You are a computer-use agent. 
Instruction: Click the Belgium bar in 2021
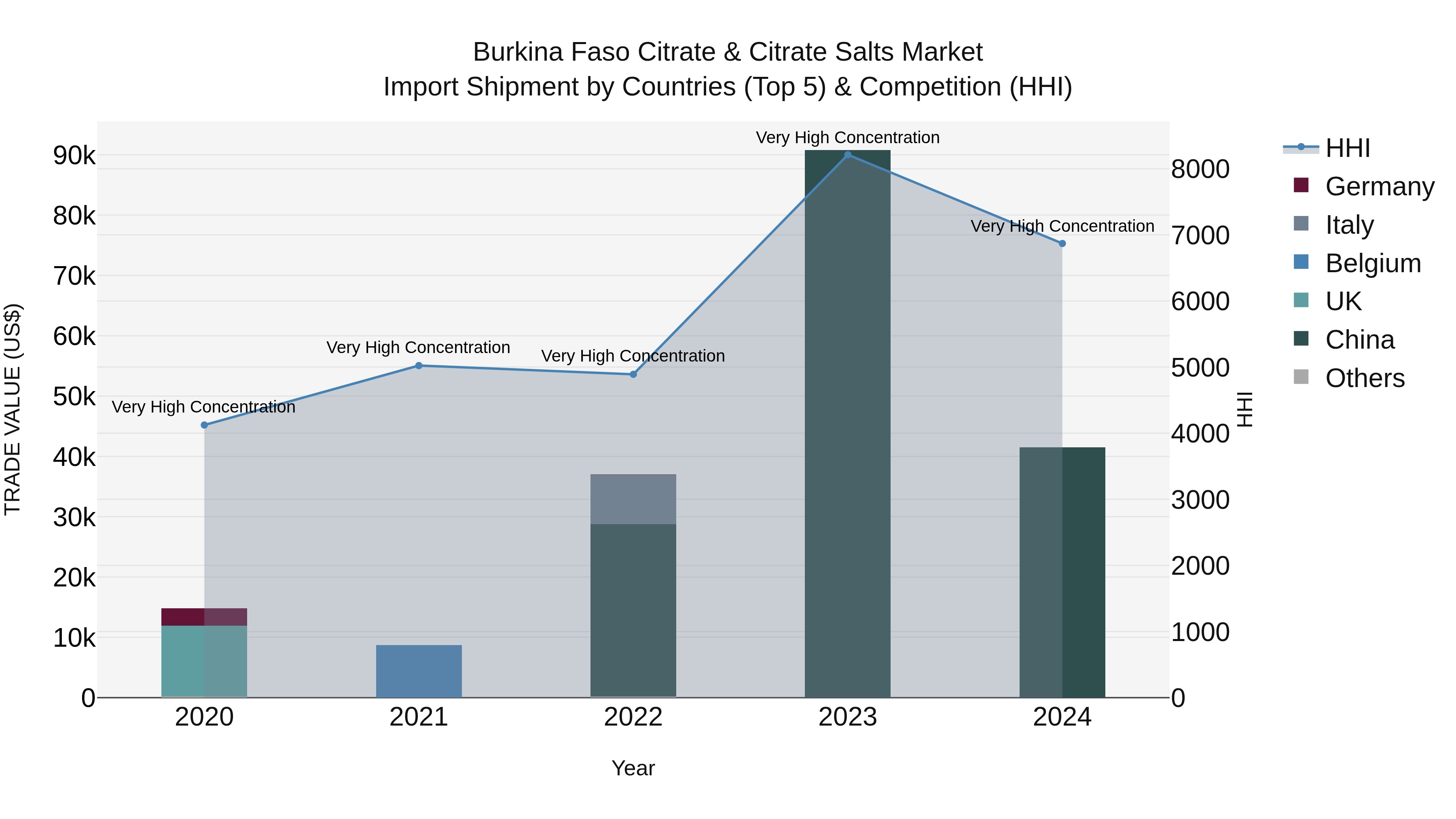(419, 671)
